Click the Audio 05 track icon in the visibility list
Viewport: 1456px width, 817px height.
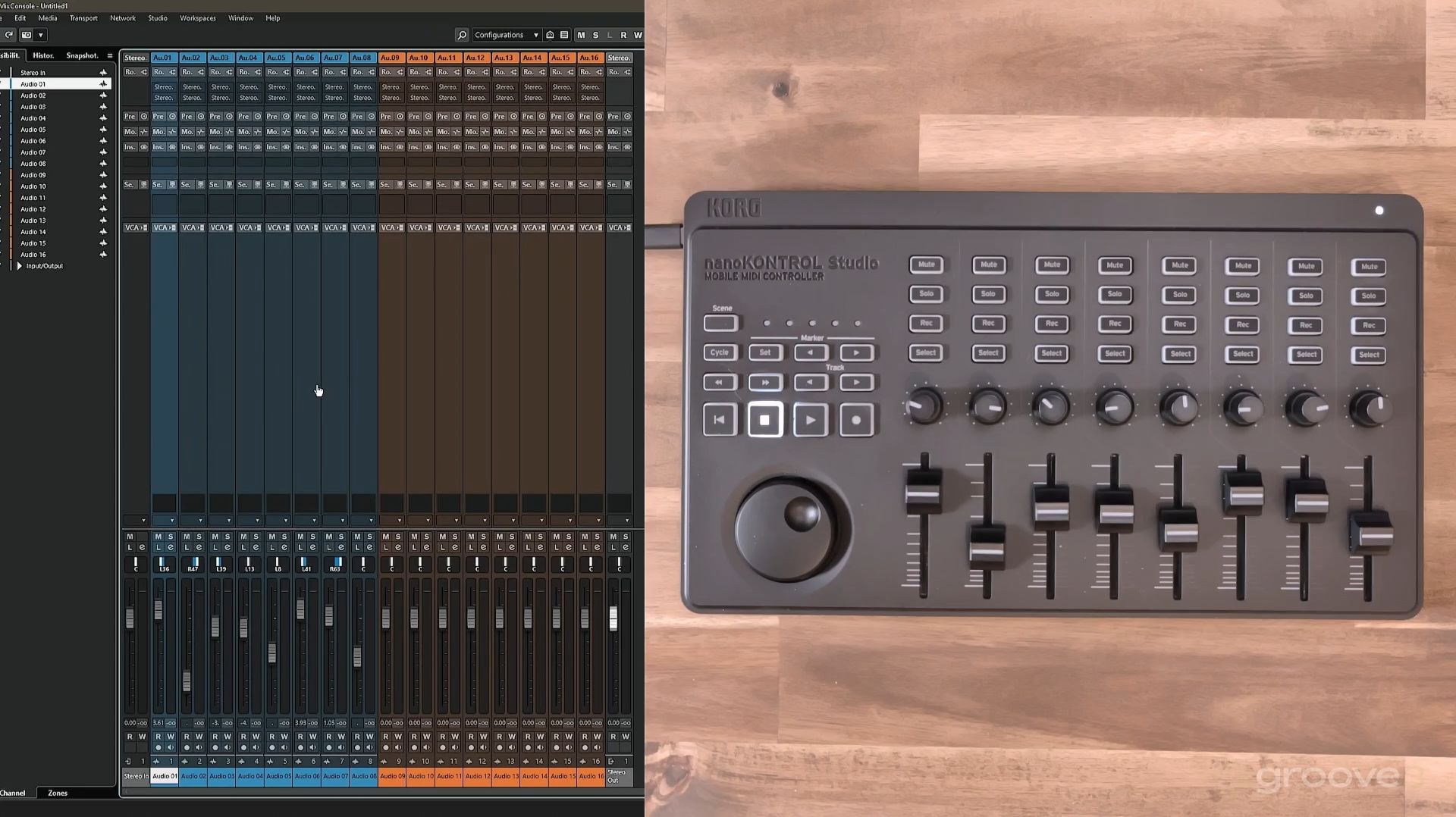(103, 130)
